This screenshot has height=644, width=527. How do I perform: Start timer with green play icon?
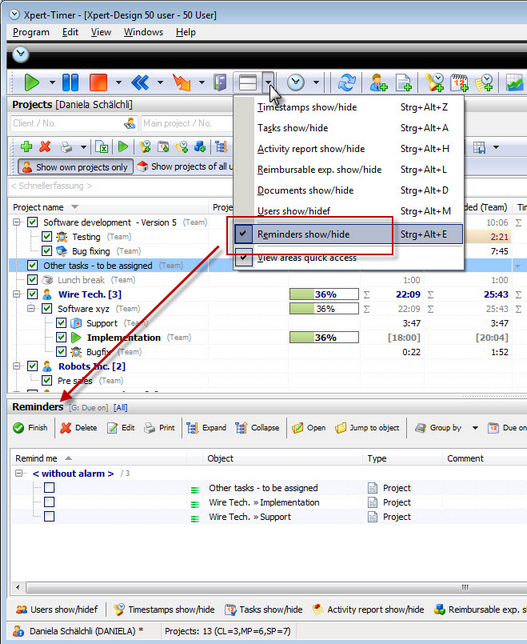32,82
